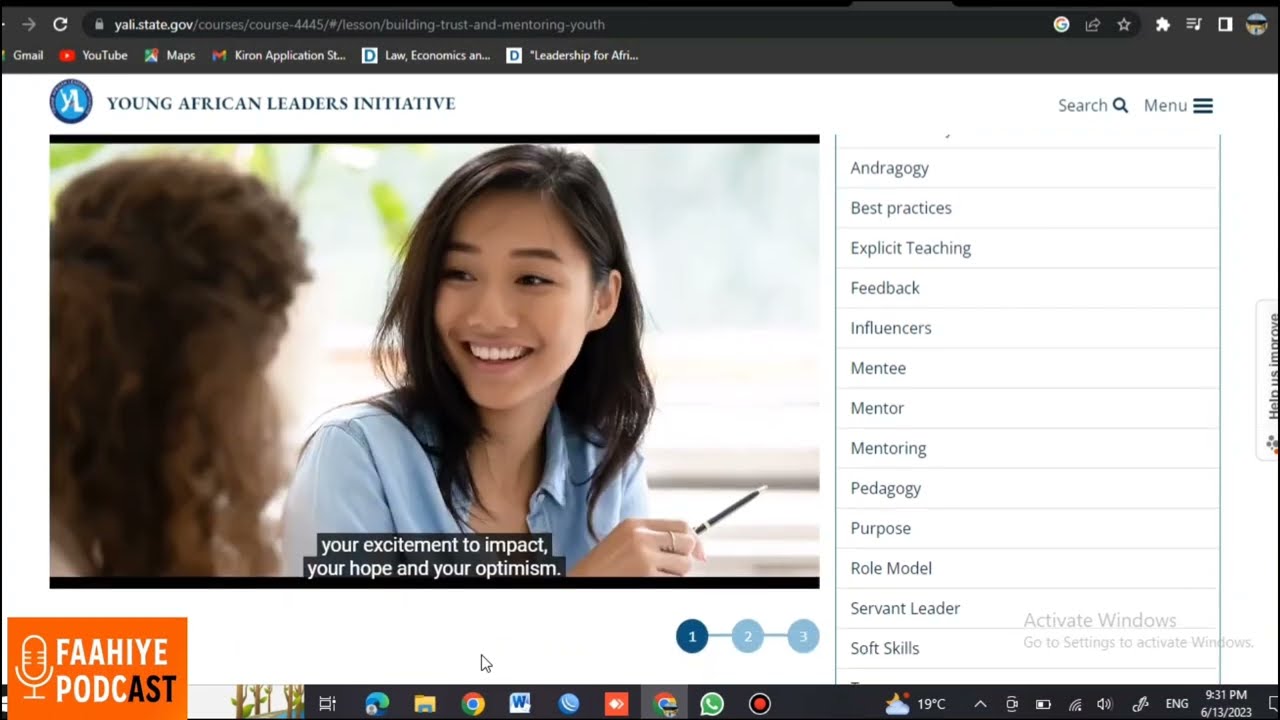1280x720 pixels.
Task: Share this page using the share icon
Action: click(x=1092, y=24)
